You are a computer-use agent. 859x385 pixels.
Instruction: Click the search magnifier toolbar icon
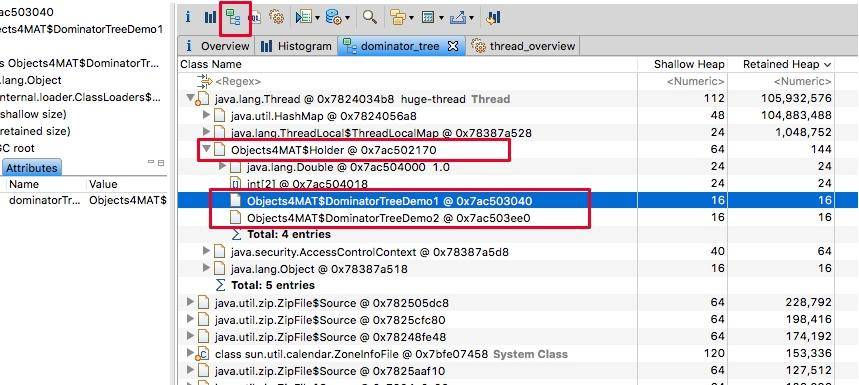(370, 17)
